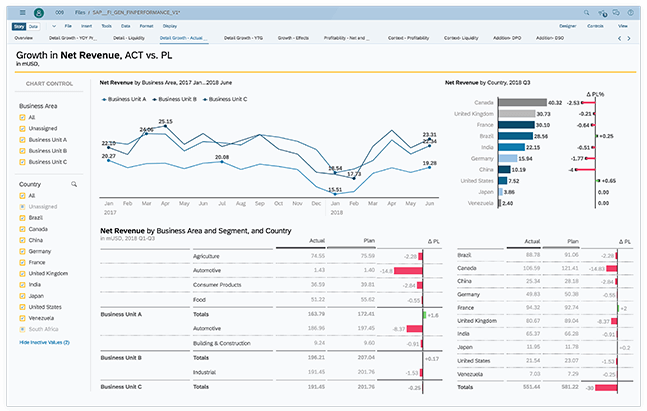The height and width of the screenshot is (411, 647).
Task: Click the Business Unit A legend marker
Action: (x=105, y=99)
